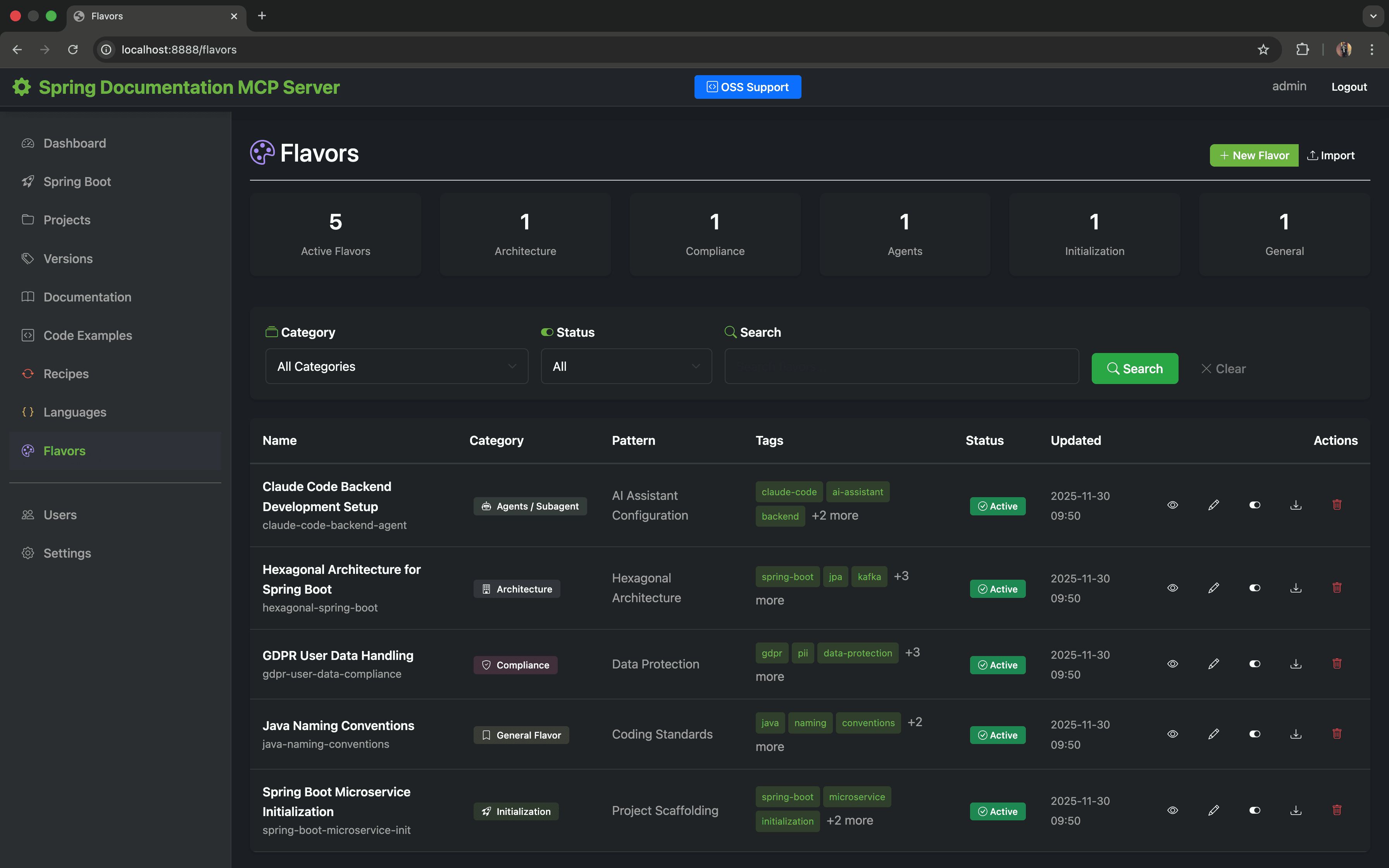Open the Category All Categories dropdown
The height and width of the screenshot is (868, 1389).
396,366
